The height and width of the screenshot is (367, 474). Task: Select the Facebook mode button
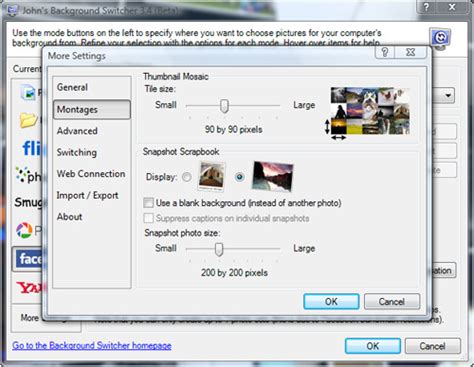click(28, 259)
